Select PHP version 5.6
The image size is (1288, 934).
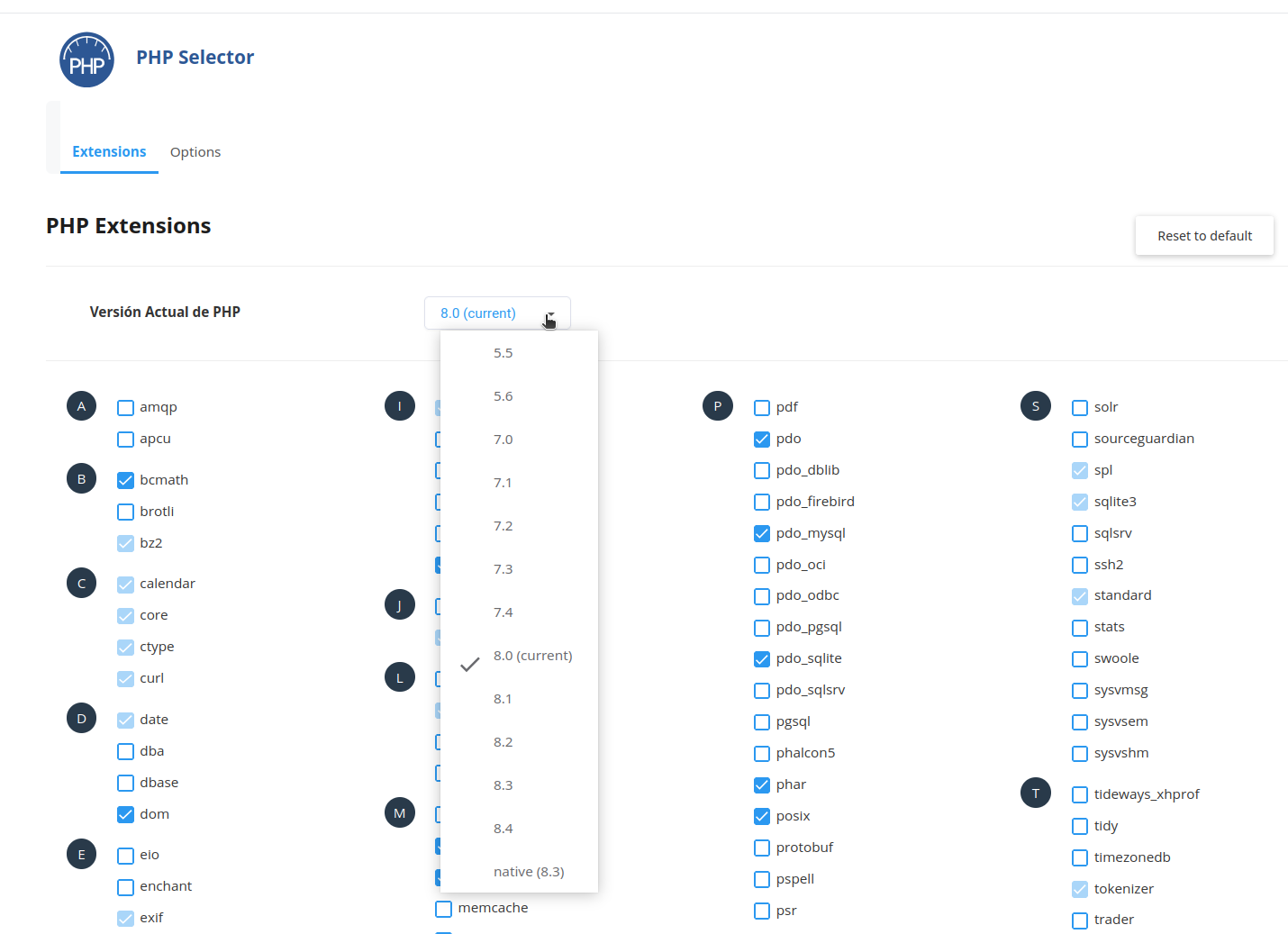tap(519, 396)
